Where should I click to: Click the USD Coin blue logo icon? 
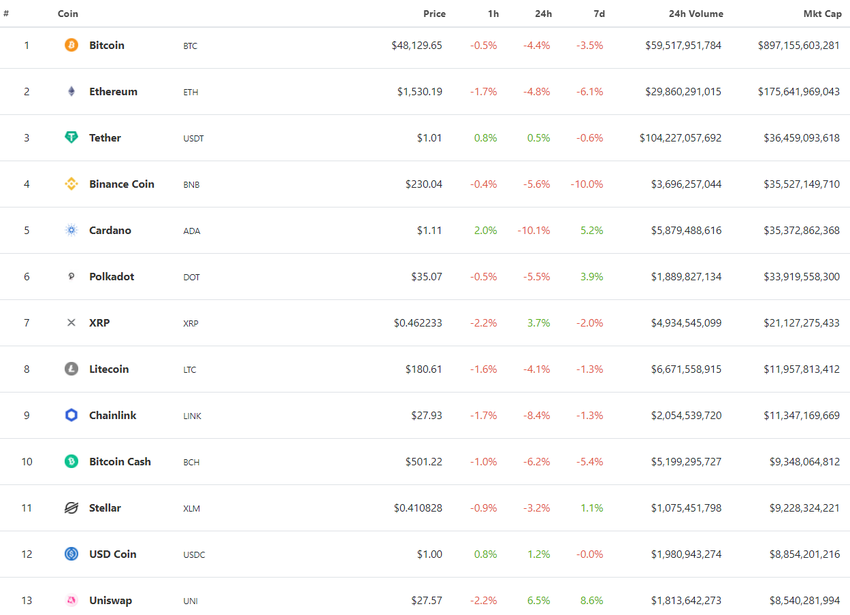click(71, 554)
